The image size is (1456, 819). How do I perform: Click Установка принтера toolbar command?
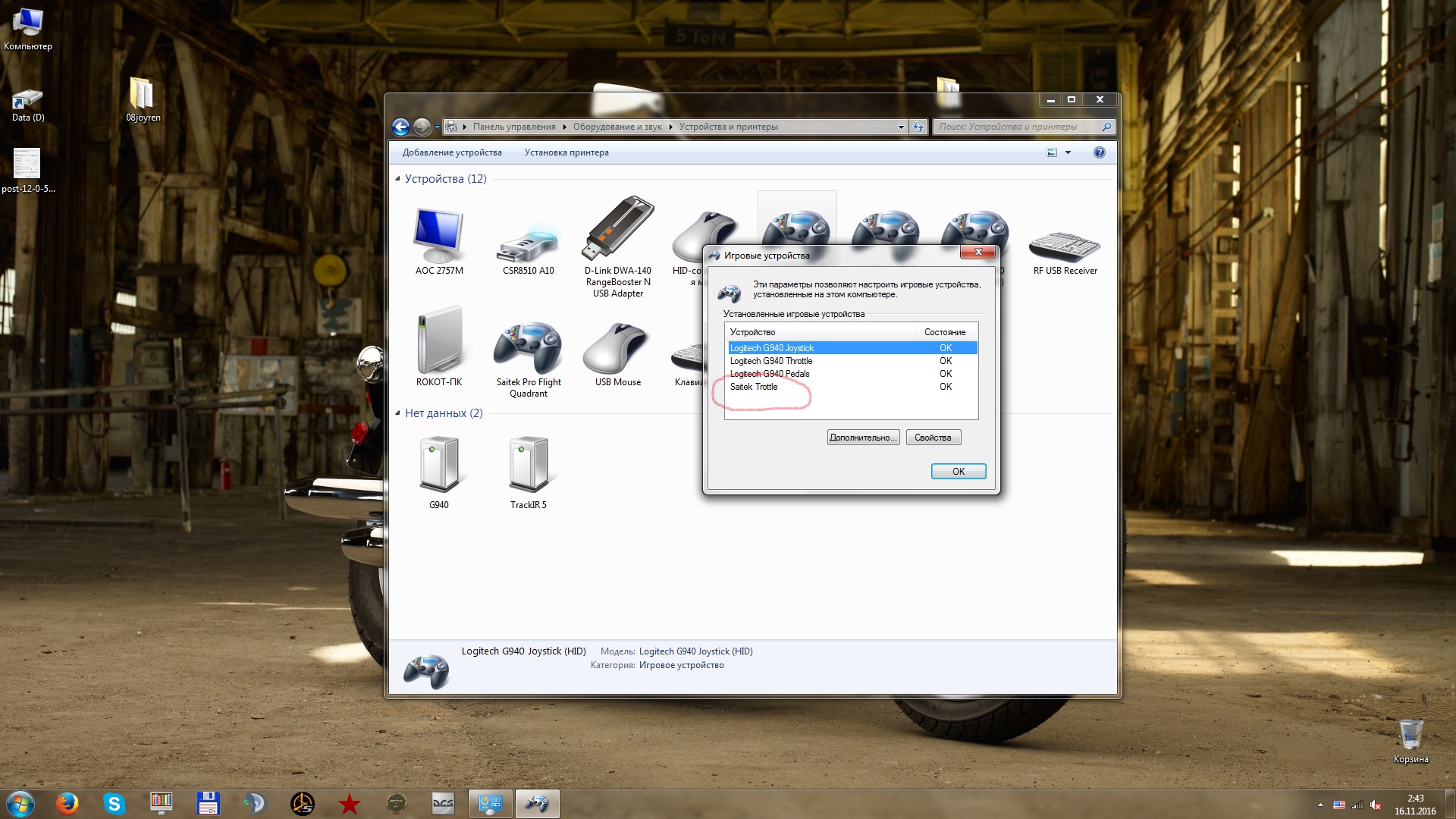click(x=566, y=152)
